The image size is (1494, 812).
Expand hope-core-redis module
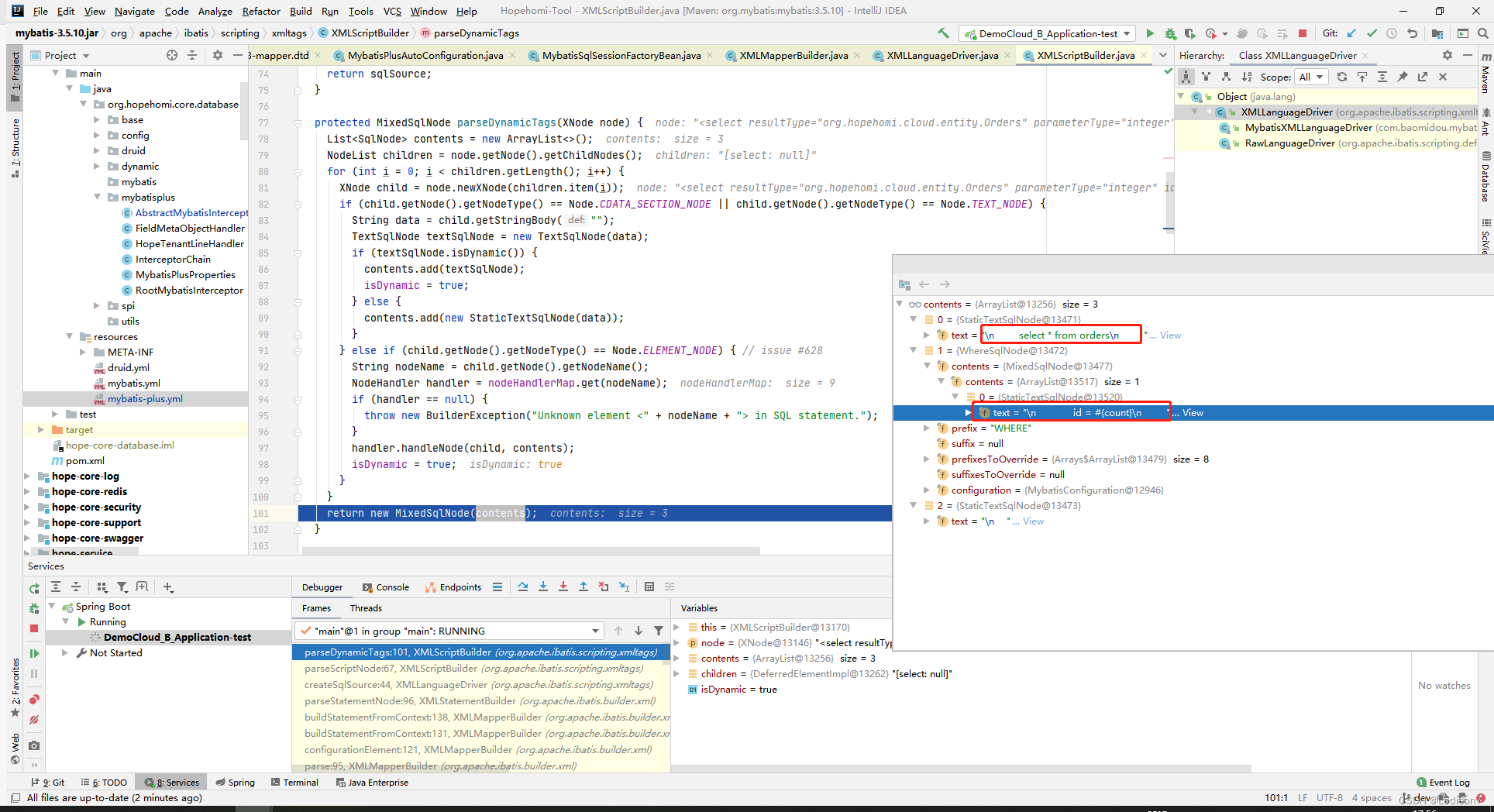click(x=28, y=492)
